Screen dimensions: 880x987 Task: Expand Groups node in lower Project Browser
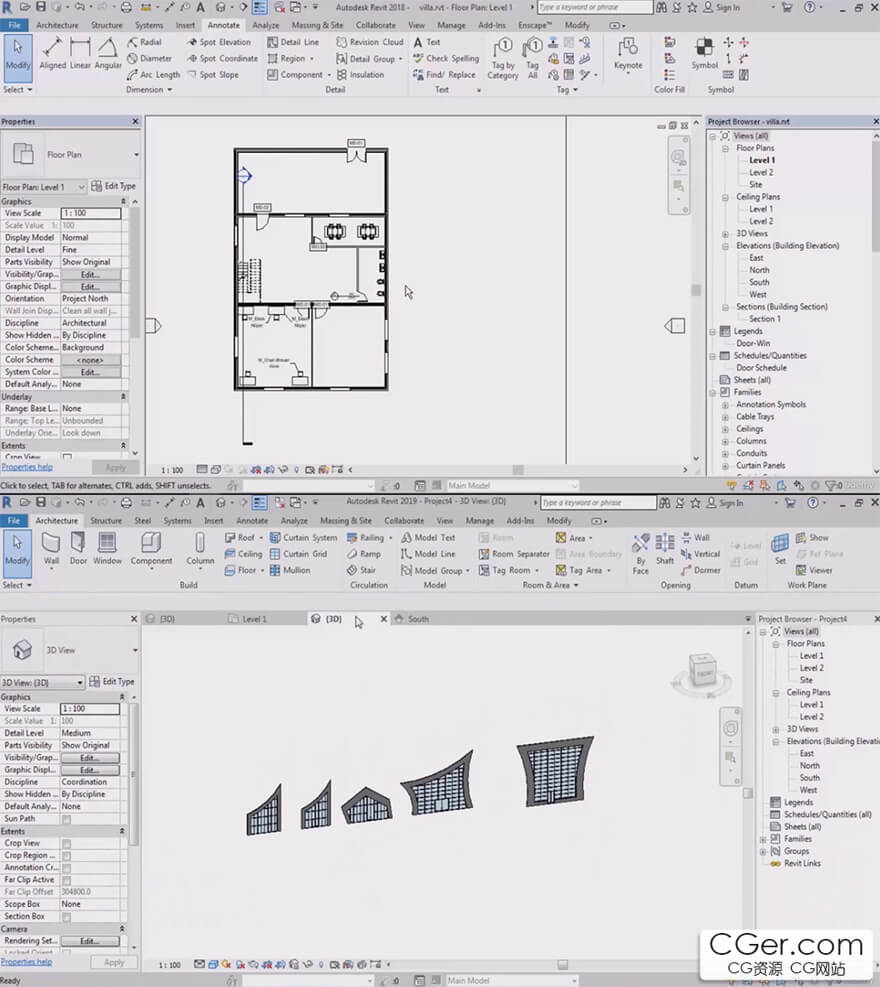coord(763,852)
